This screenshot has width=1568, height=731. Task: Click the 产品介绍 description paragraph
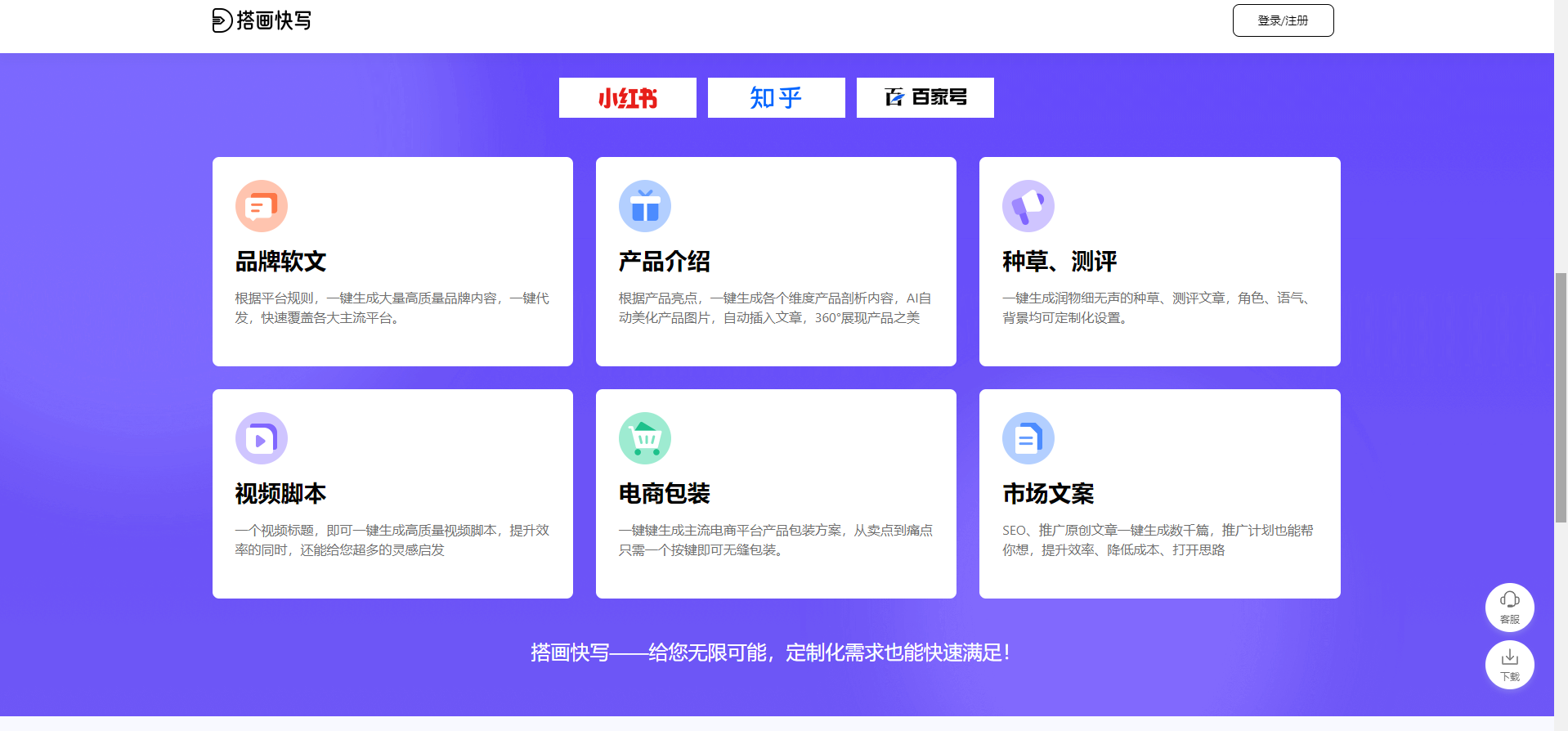click(775, 307)
